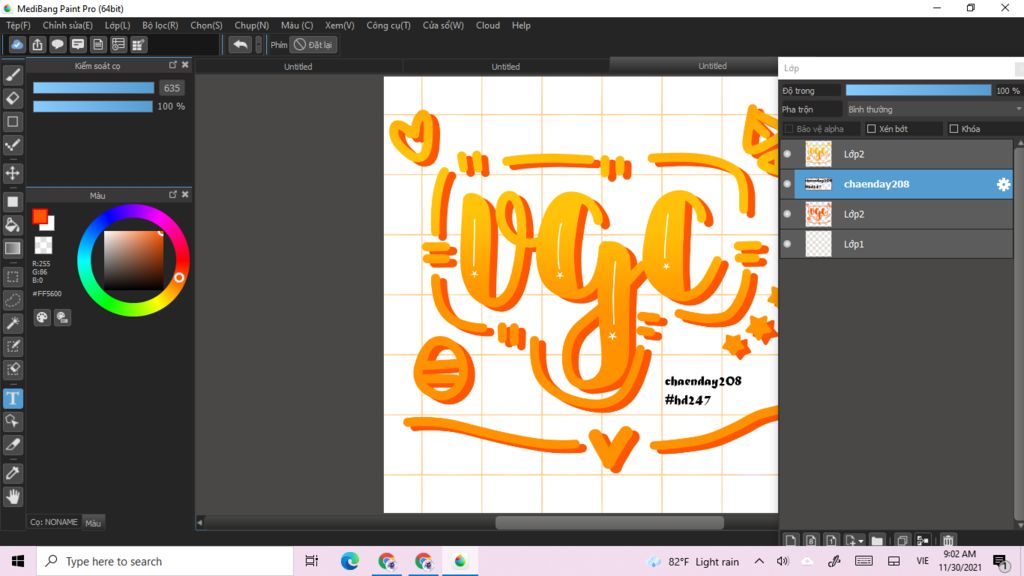Close the Màu color panel
The image size is (1024, 576).
click(185, 195)
